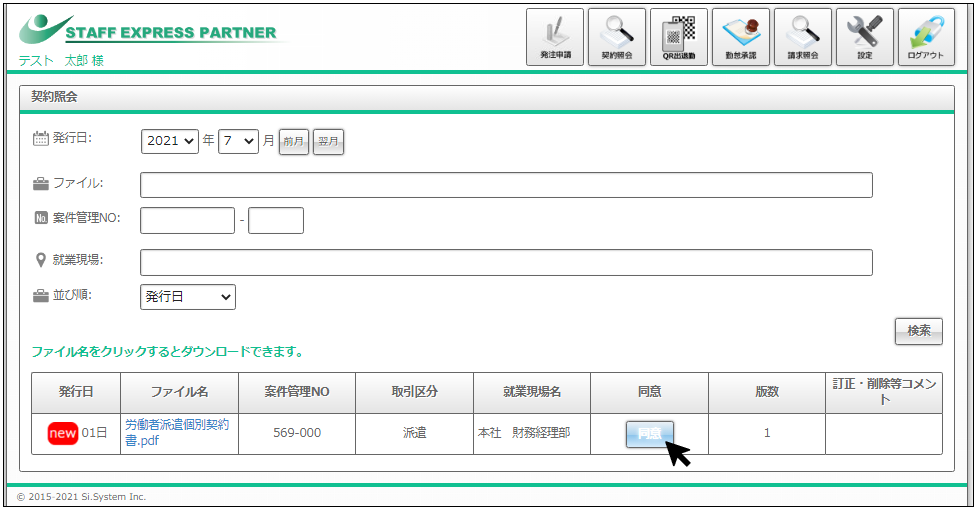This screenshot has height=510, width=977.
Task: Open 勤怠承認 attendance approval stamp icon
Action: pyautogui.click(x=741, y=37)
